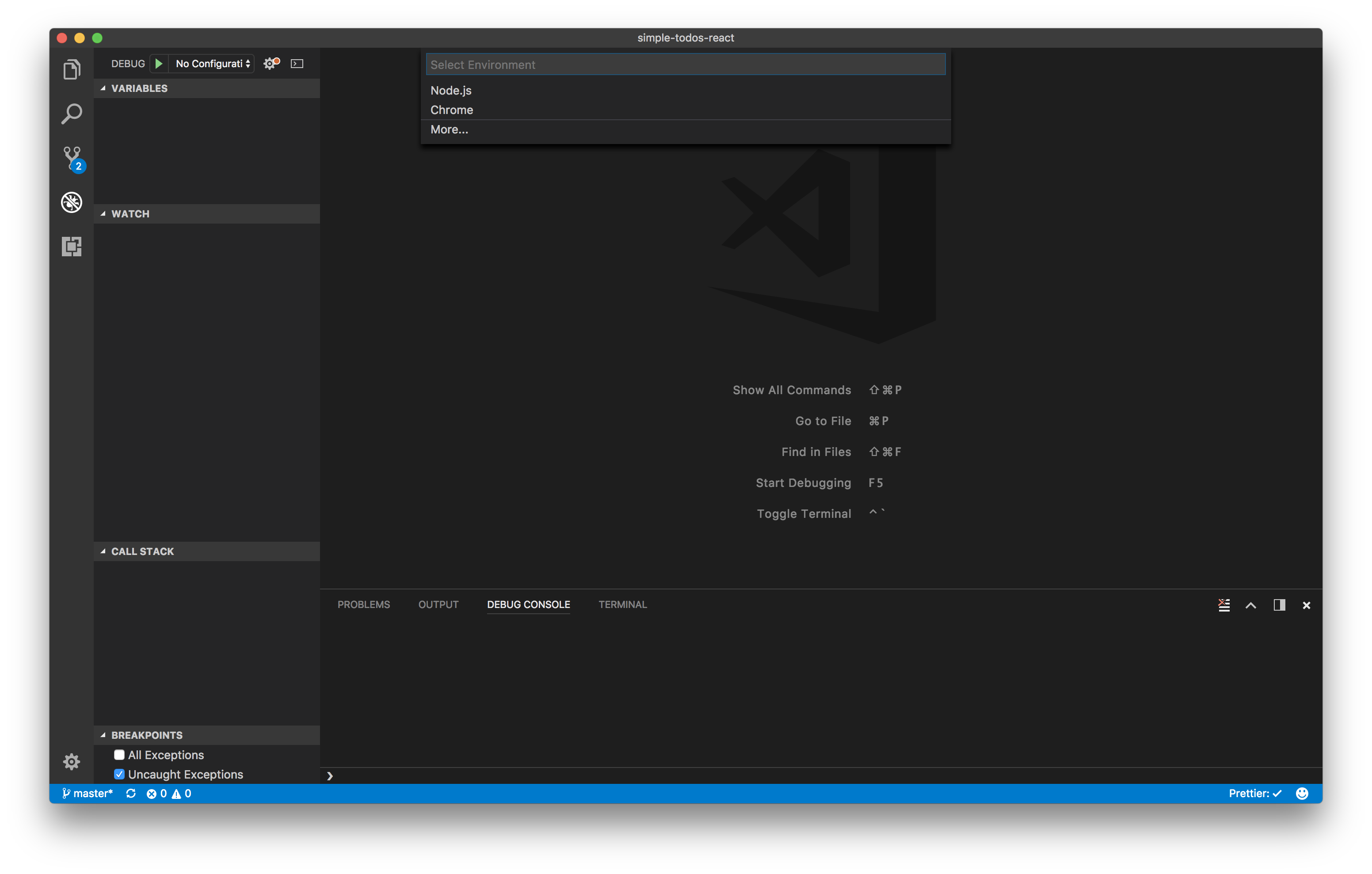
Task: Click the DEBUG title label
Action: click(x=128, y=63)
